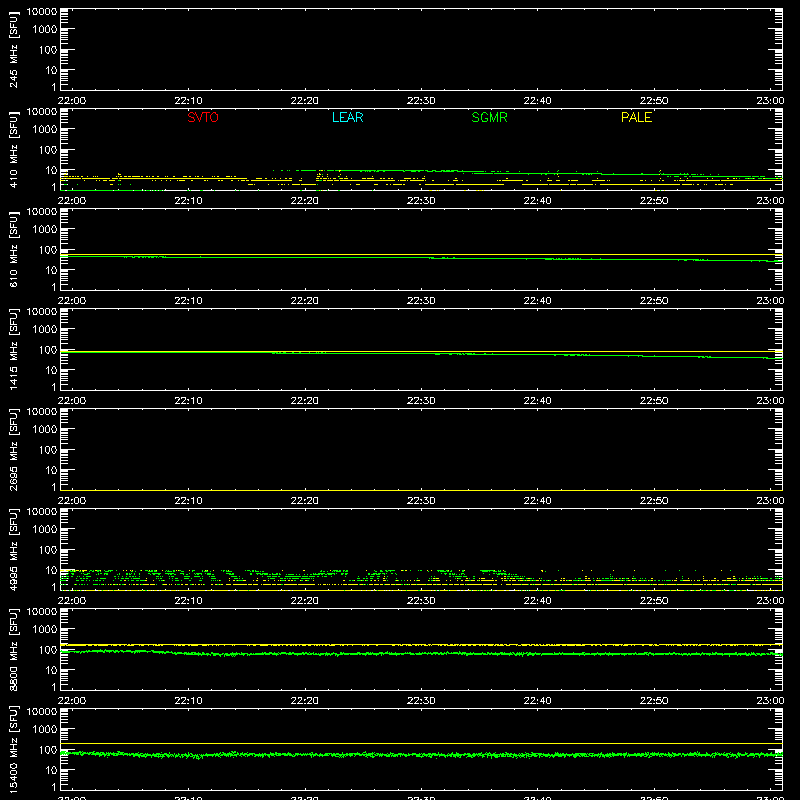This screenshot has height=800, width=800.
Task: Select the '8800 MHz [SFU]' axis title
Action: tap(14, 649)
